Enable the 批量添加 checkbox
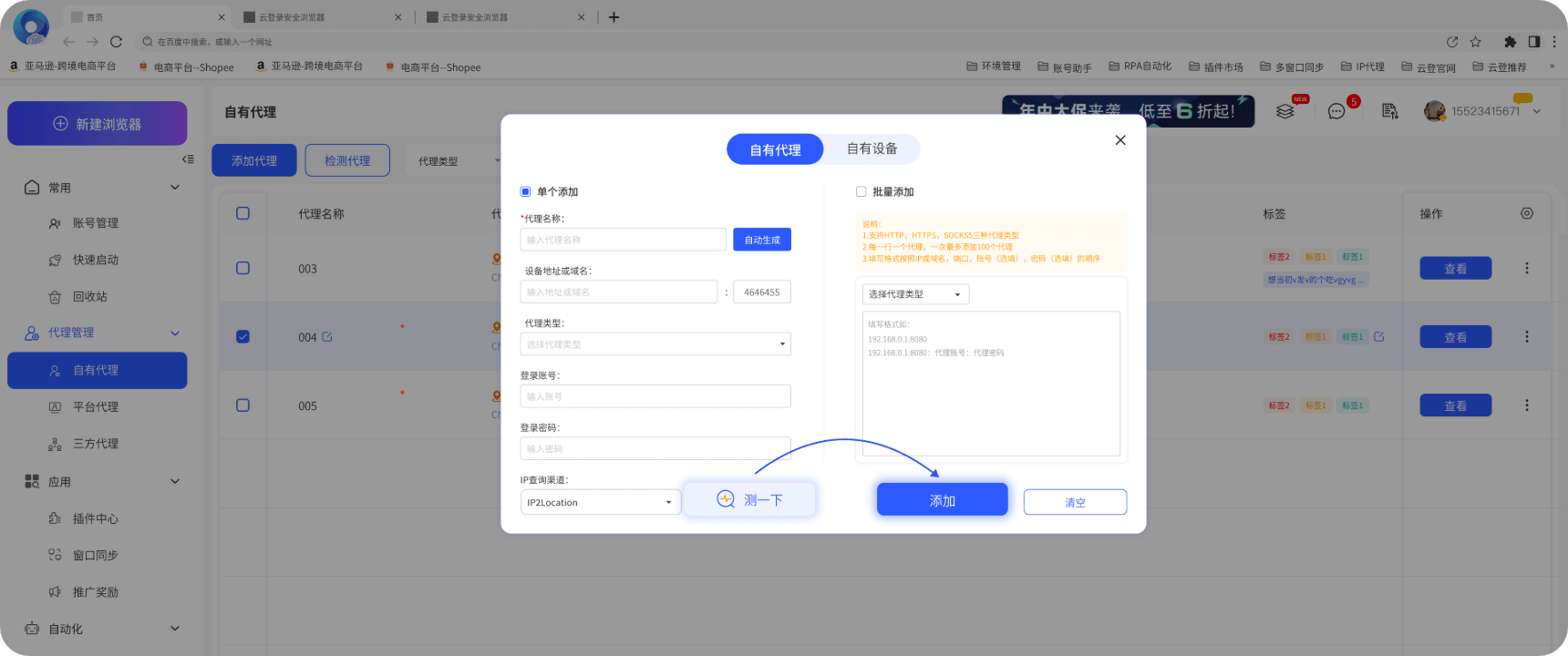This screenshot has height=656, width=1568. (861, 191)
